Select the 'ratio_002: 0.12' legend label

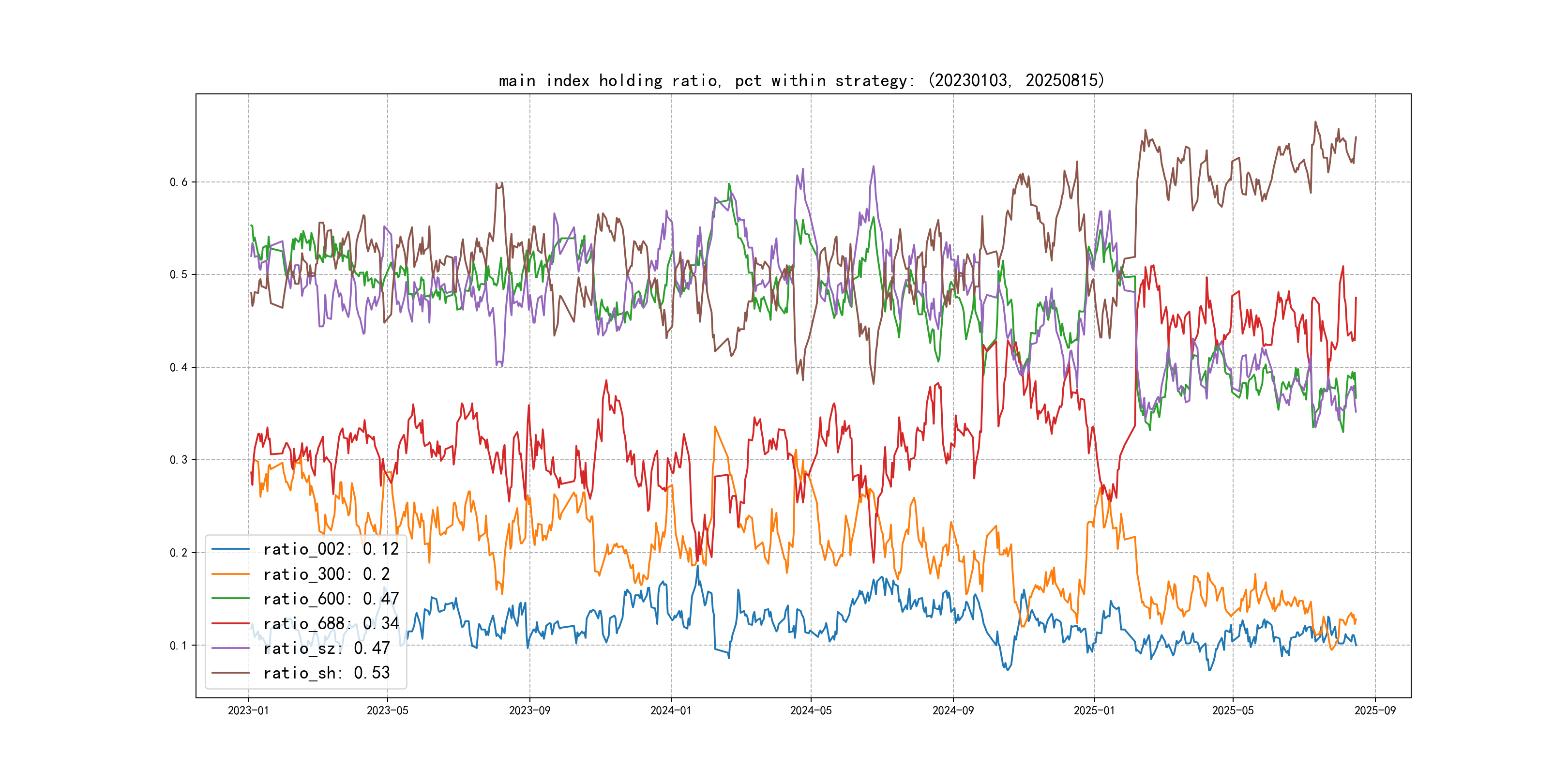331,549
